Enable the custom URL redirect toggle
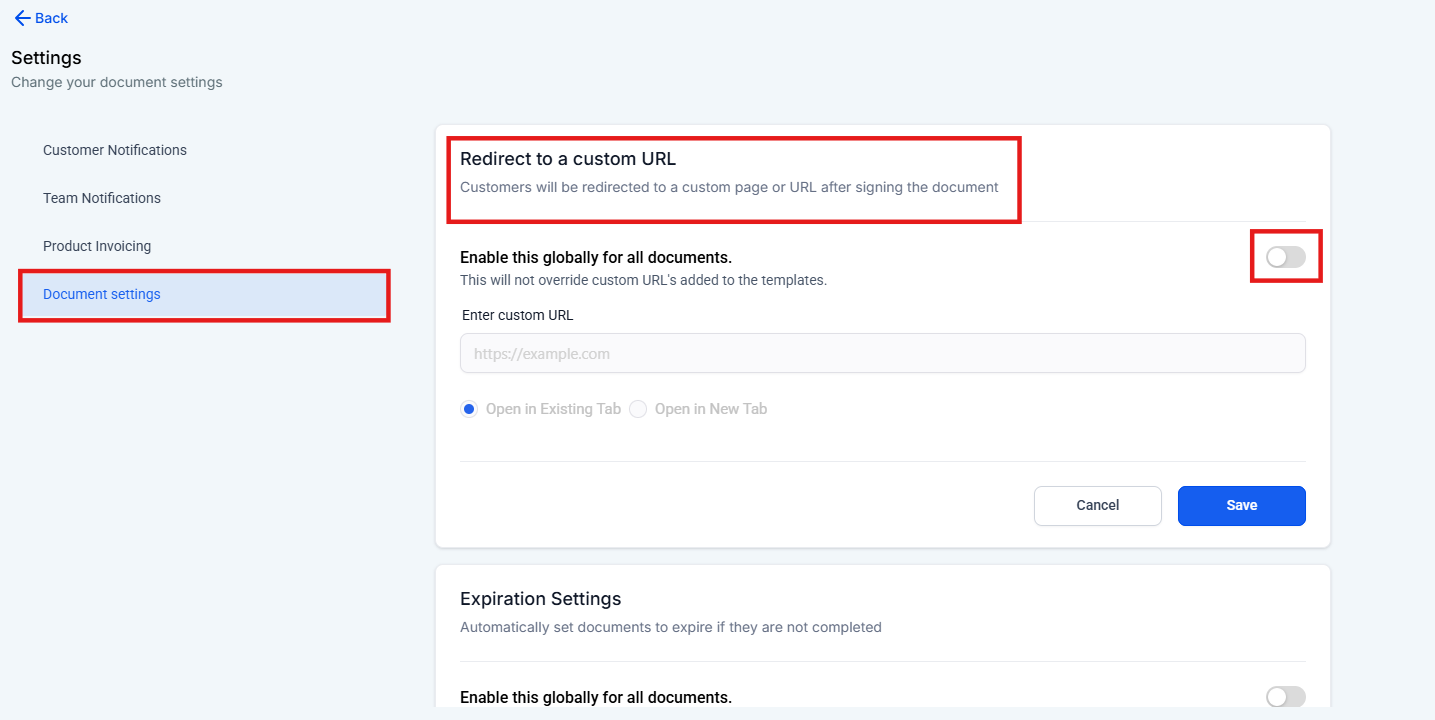Screen dimensions: 1435x720 (x=1285, y=257)
